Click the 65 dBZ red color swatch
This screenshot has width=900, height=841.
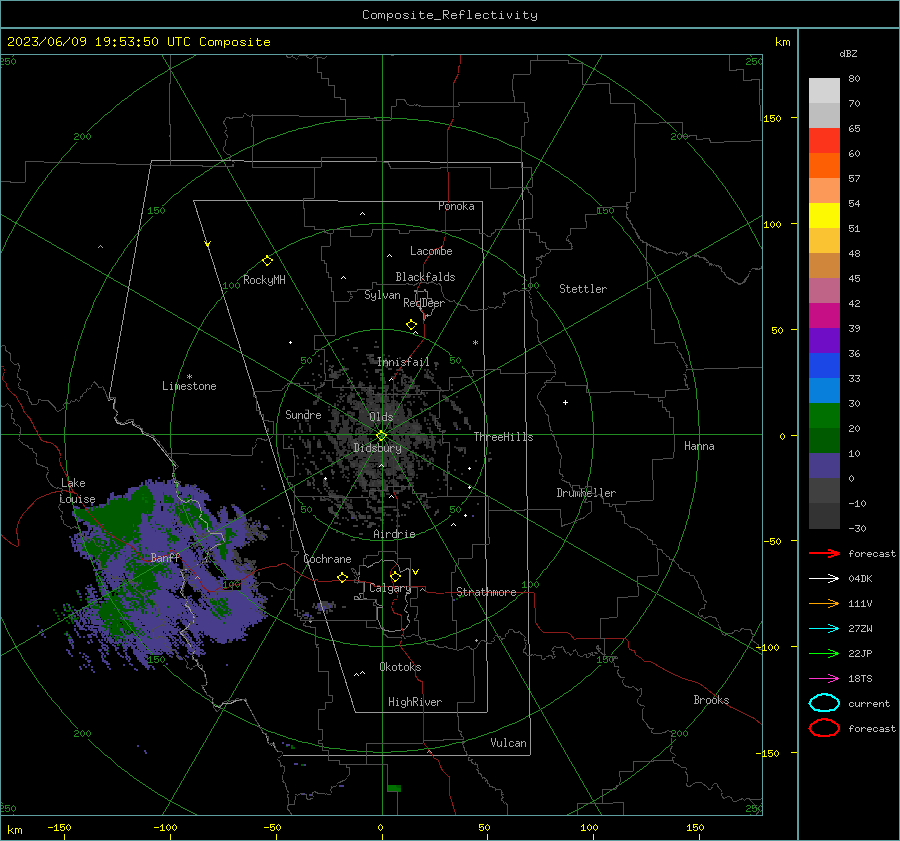pos(824,141)
